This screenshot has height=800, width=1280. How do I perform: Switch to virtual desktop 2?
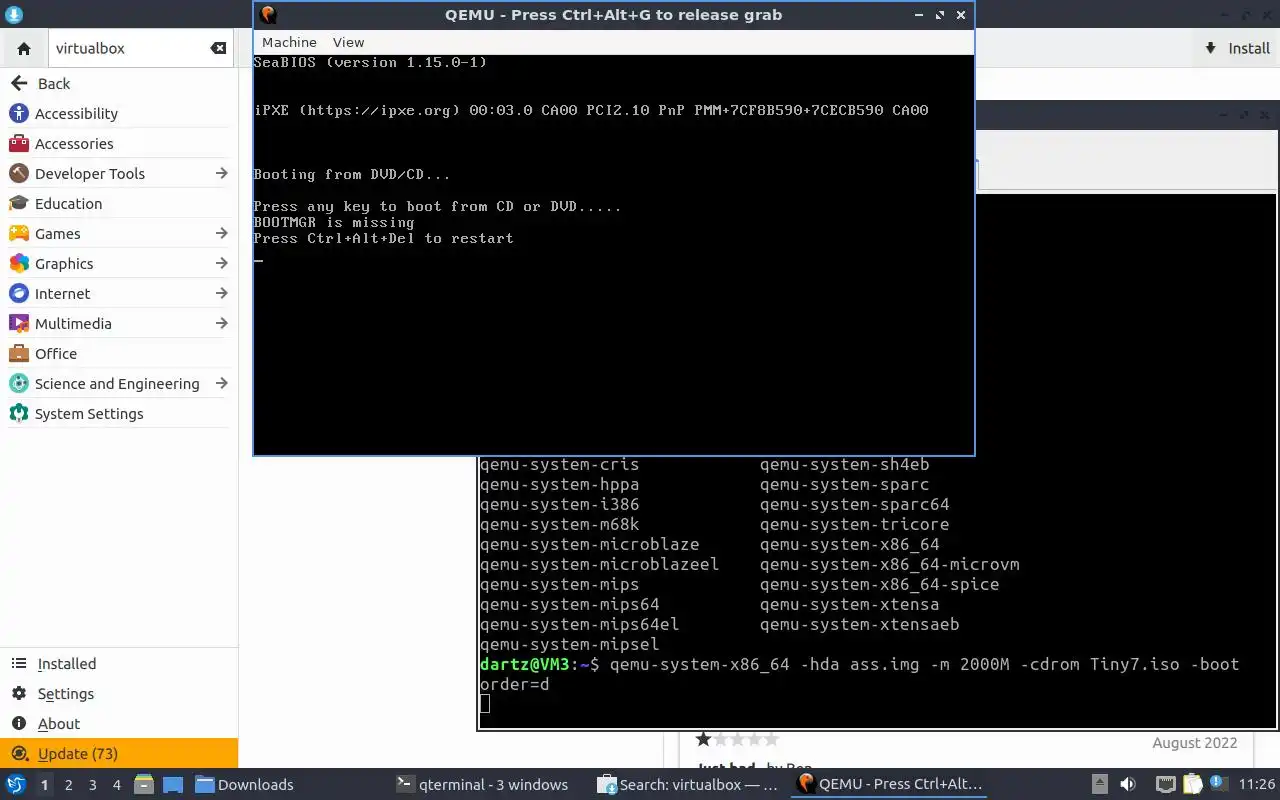(68, 785)
